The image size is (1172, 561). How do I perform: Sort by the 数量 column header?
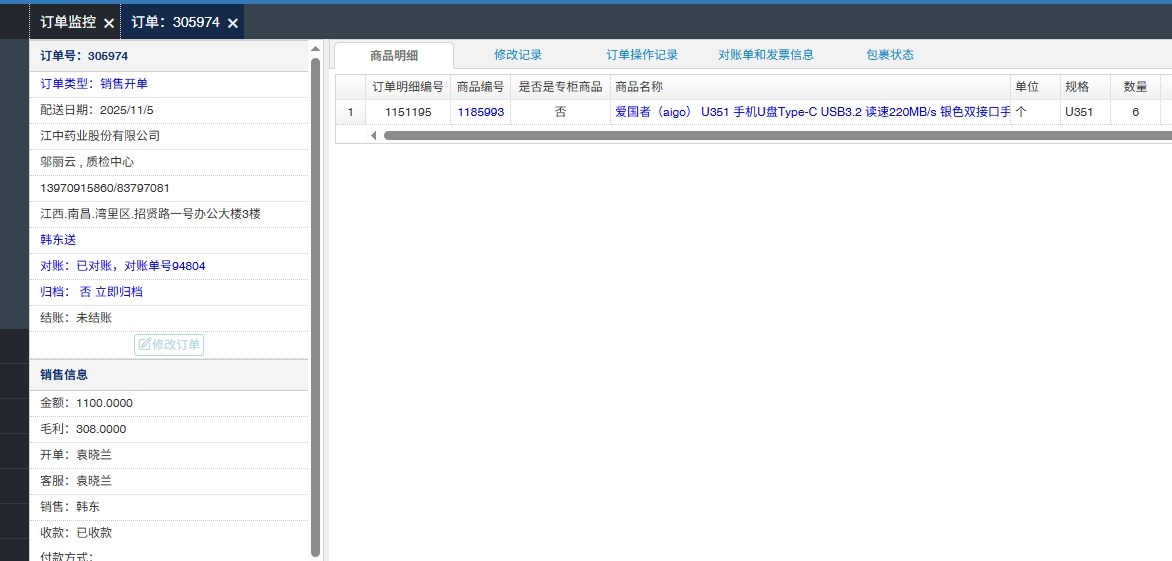tap(1135, 87)
